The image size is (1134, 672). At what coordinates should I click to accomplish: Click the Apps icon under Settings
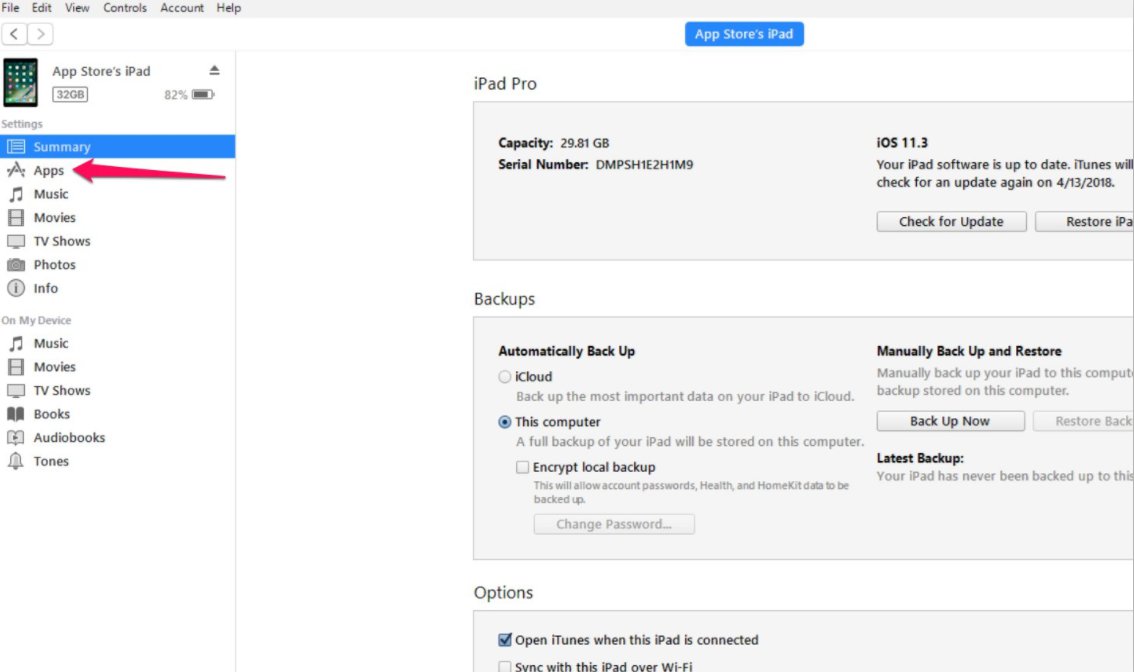(x=16, y=170)
